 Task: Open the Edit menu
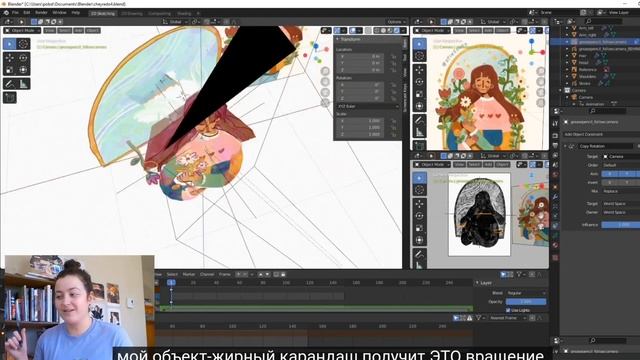click(27, 13)
